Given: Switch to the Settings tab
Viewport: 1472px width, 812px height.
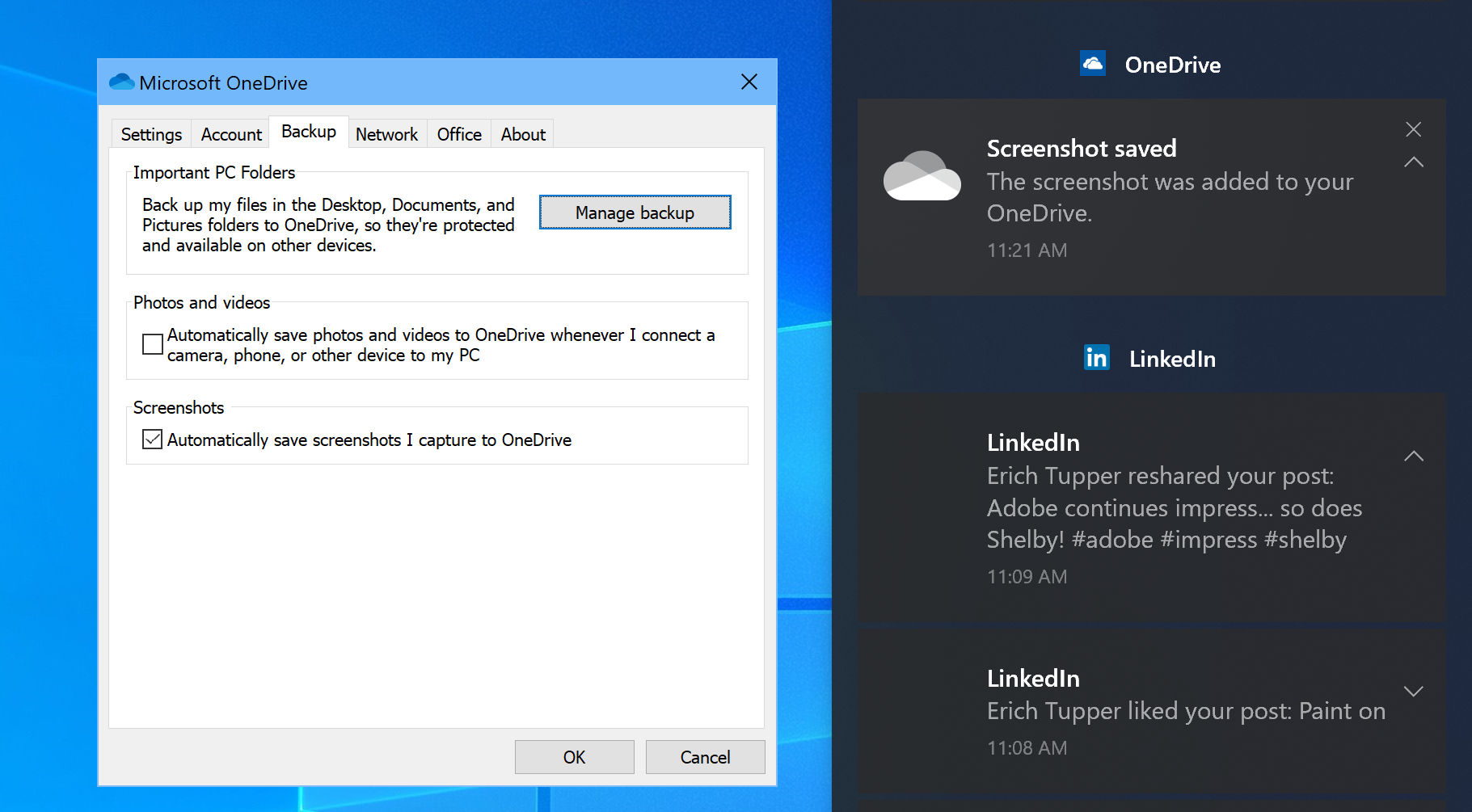Looking at the screenshot, I should [x=151, y=134].
